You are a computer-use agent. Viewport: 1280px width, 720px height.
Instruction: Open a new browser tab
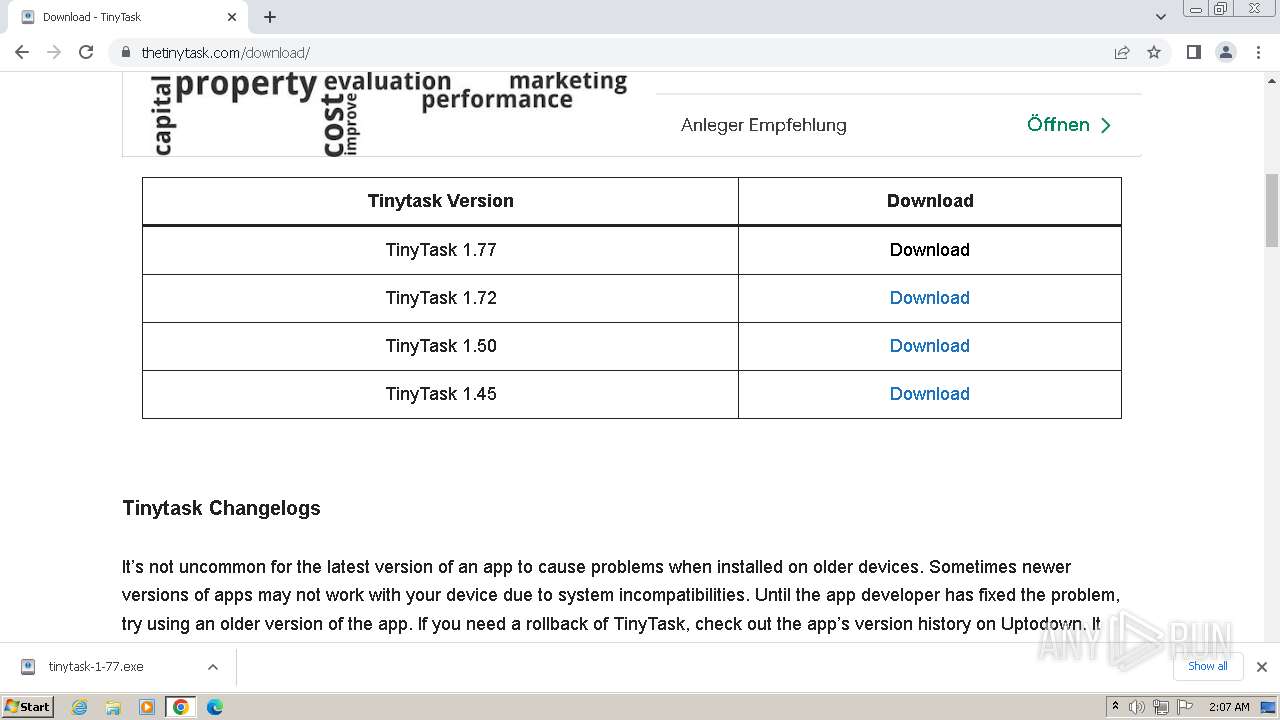click(x=270, y=17)
